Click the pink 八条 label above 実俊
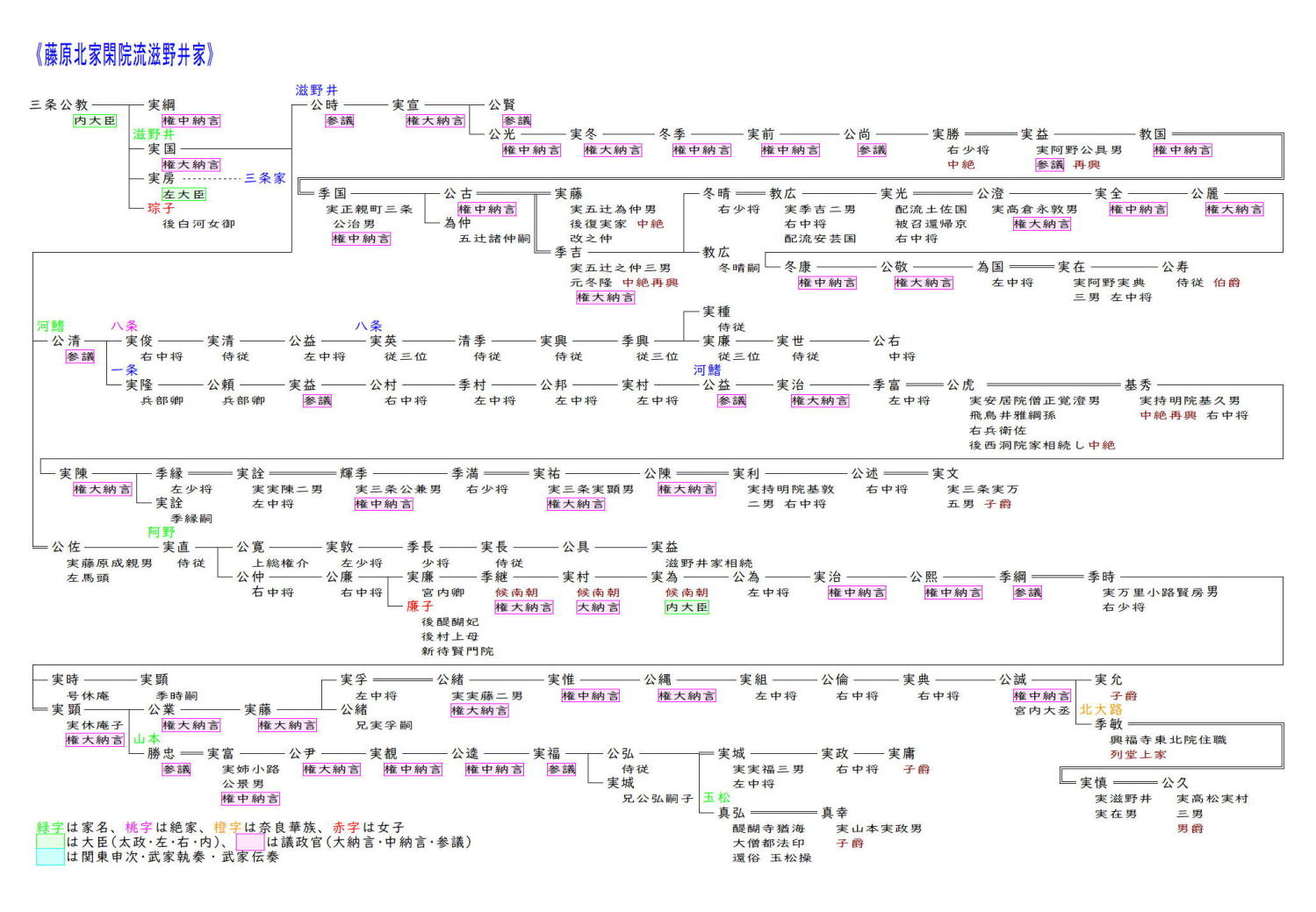Screen dimensions: 1316x912 124,327
